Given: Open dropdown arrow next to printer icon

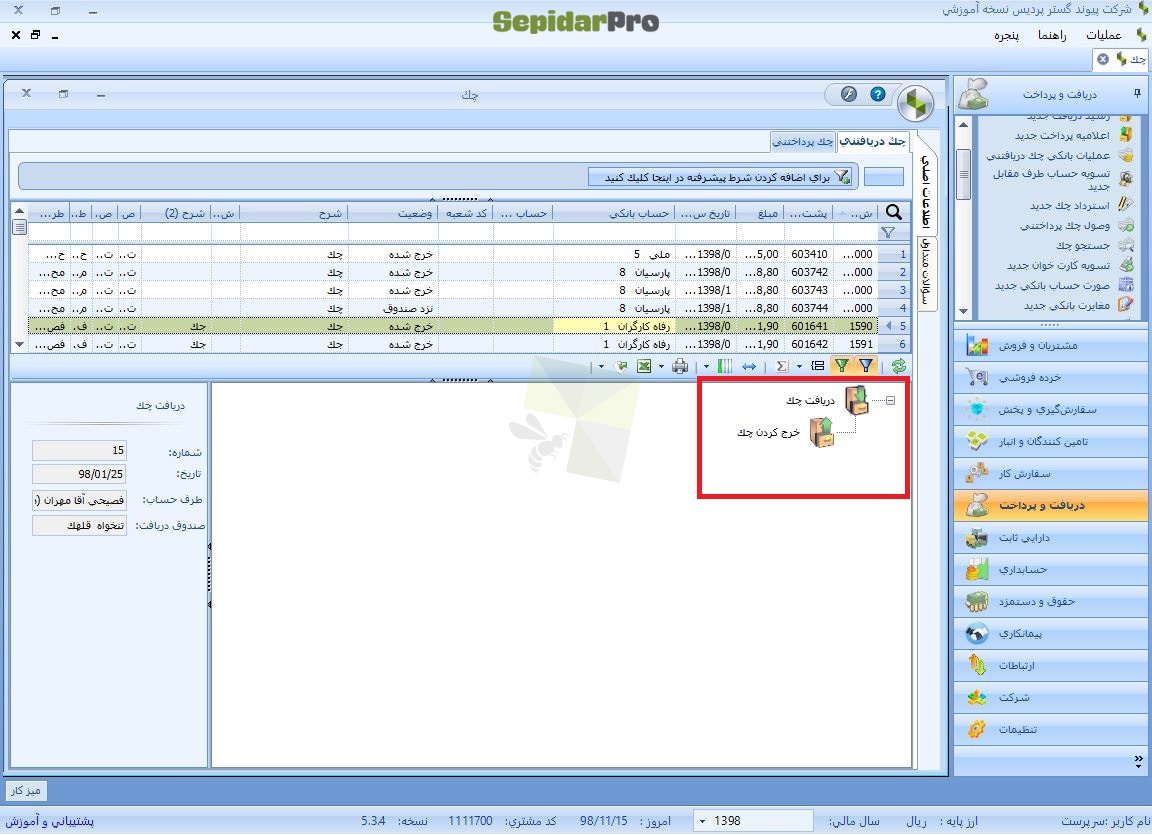Looking at the screenshot, I should click(706, 366).
